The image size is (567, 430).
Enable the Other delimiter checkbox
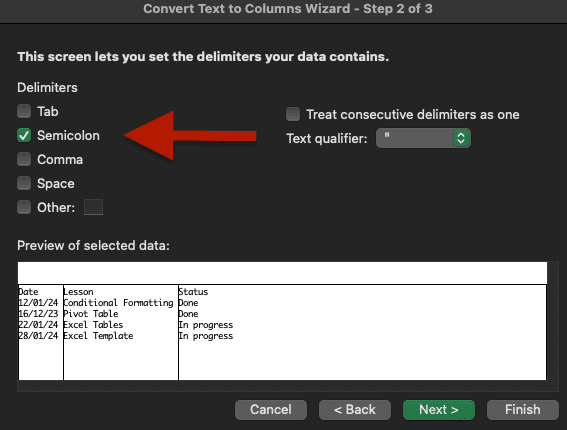click(24, 207)
